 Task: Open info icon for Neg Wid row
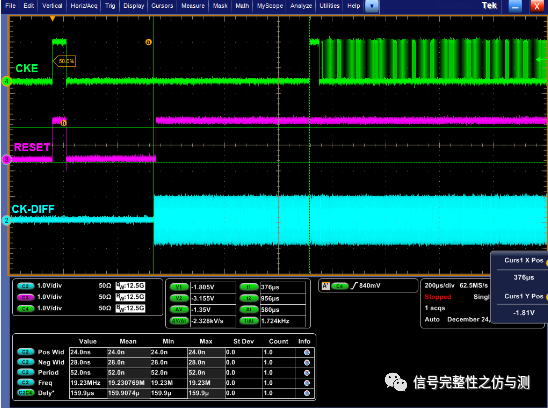click(x=307, y=363)
